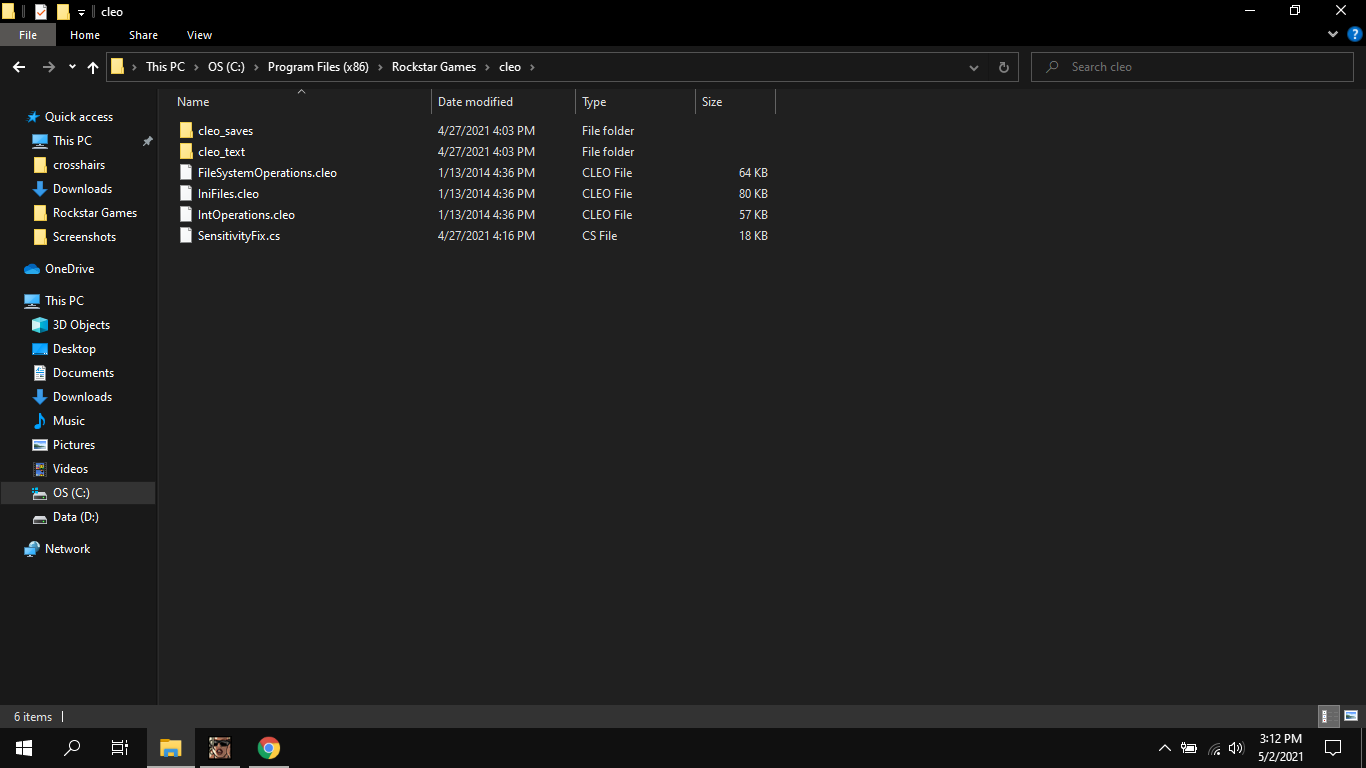Open the Action Center notifications icon
Image resolution: width=1366 pixels, height=768 pixels.
click(x=1333, y=748)
